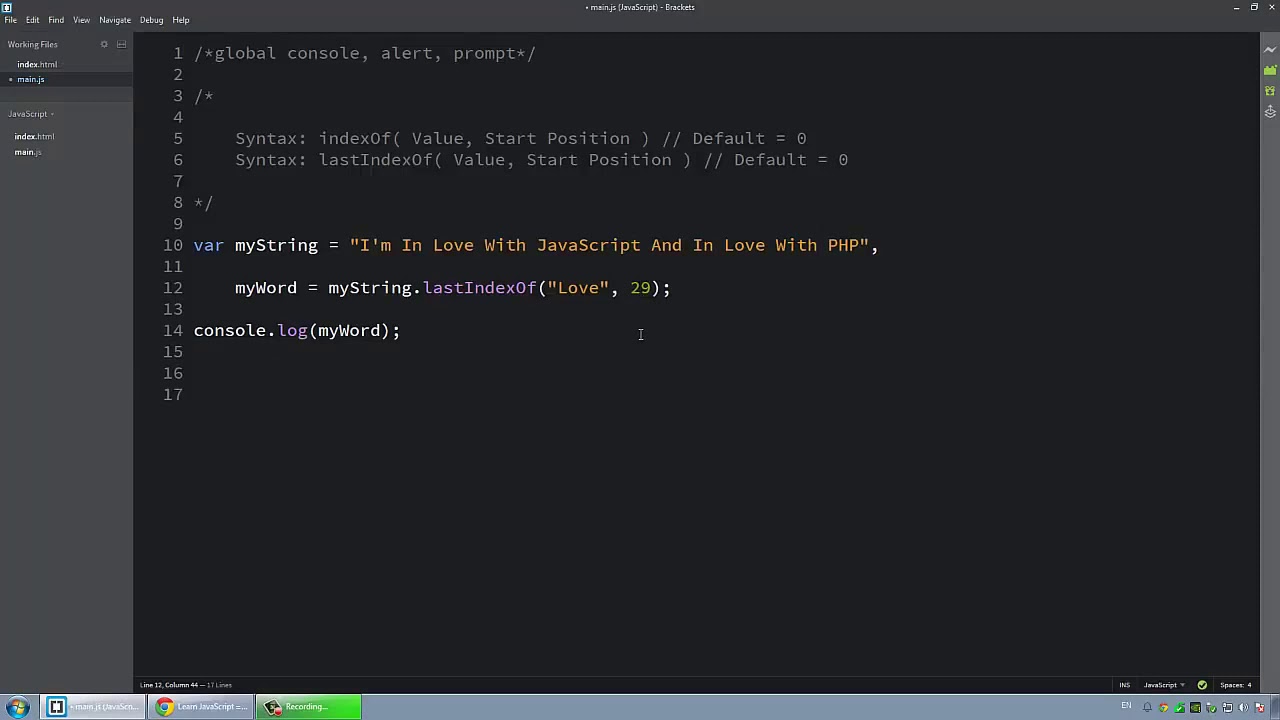Expand the JavaScript project folder dropdown
The image size is (1280, 720).
(x=31, y=114)
